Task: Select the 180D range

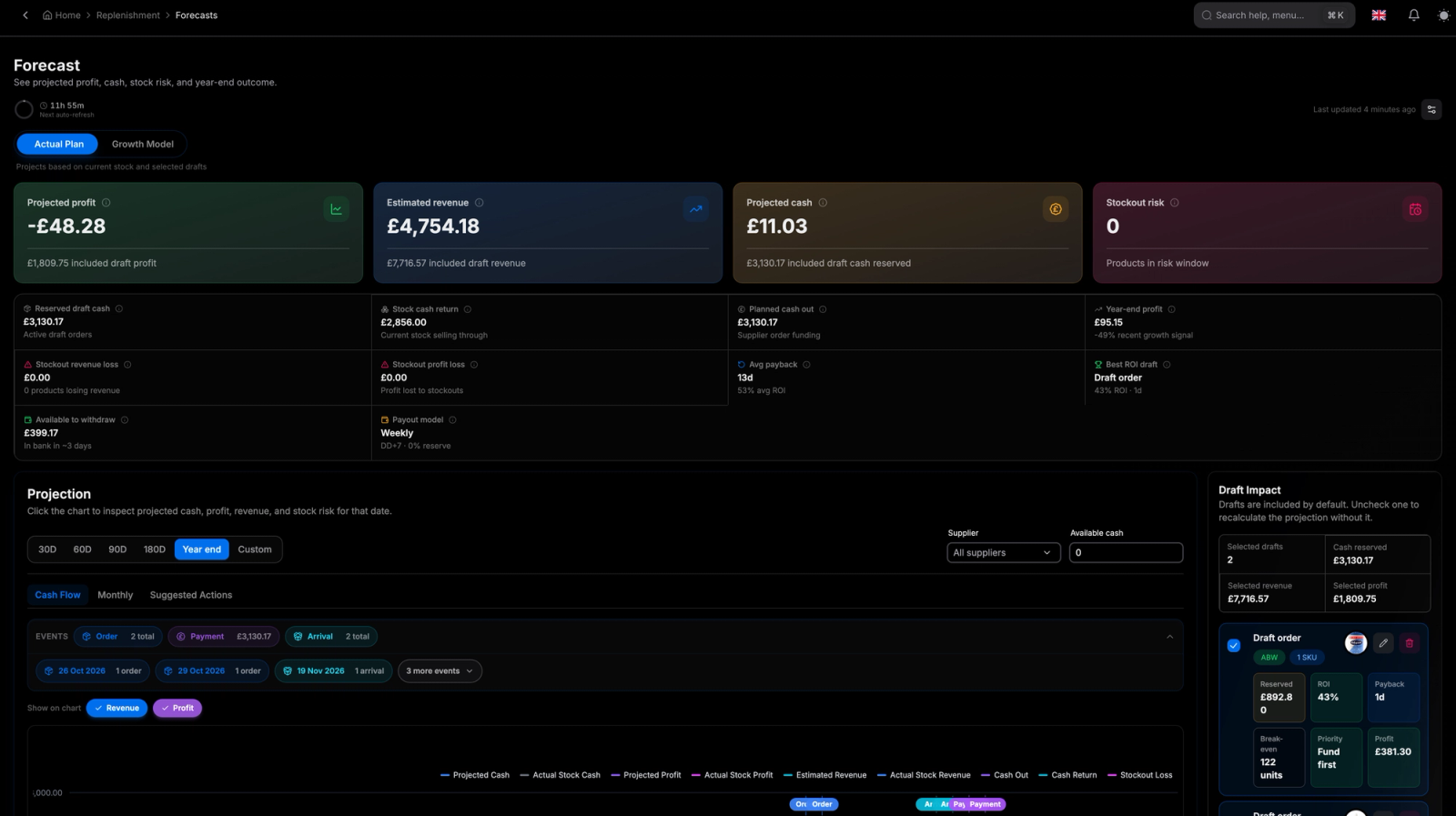Action: 155,549
